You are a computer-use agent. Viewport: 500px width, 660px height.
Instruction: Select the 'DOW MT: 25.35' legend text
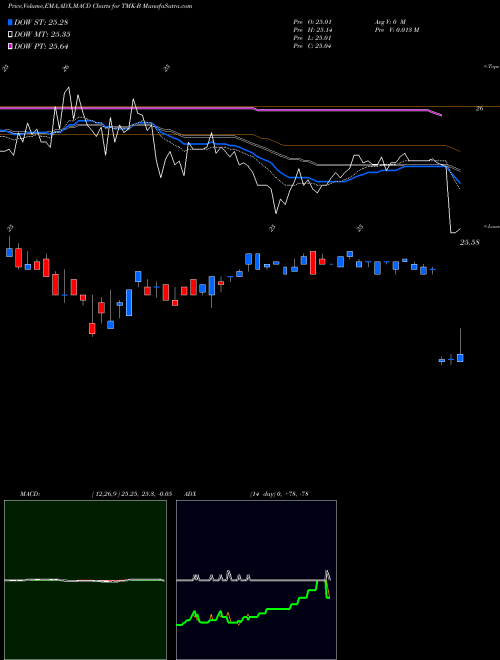click(x=42, y=35)
